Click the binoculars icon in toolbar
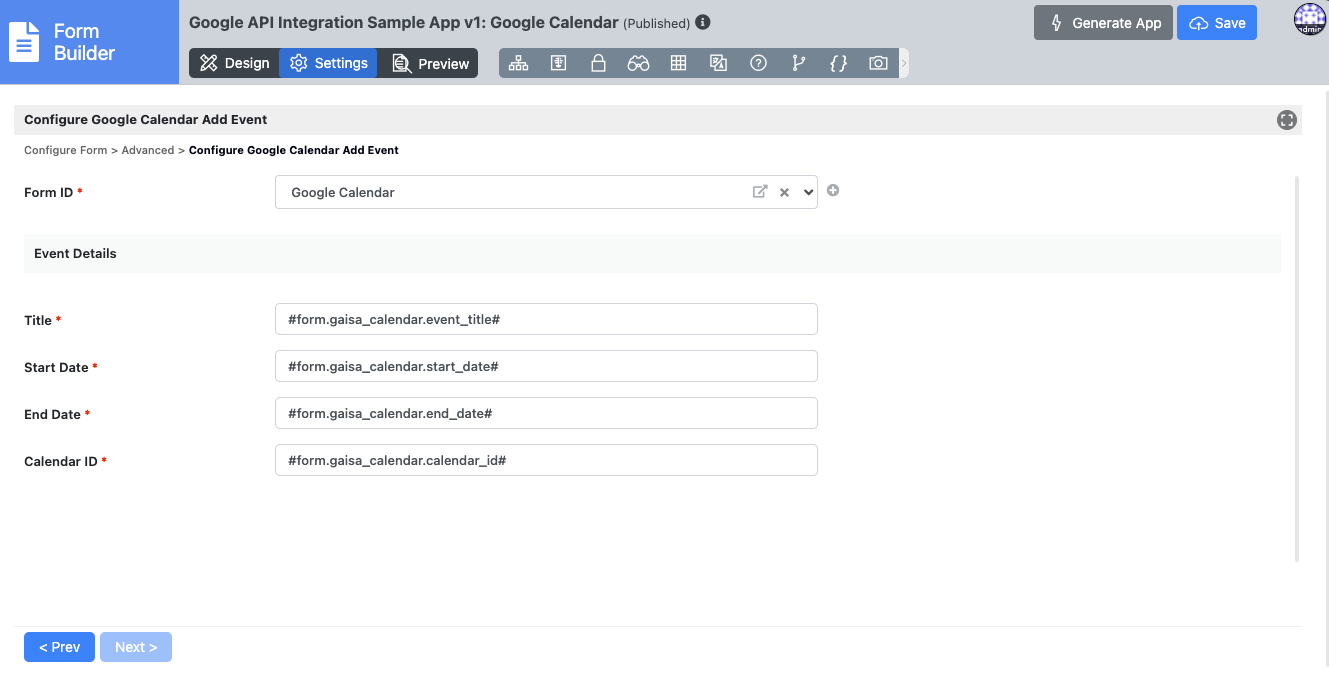 point(638,63)
